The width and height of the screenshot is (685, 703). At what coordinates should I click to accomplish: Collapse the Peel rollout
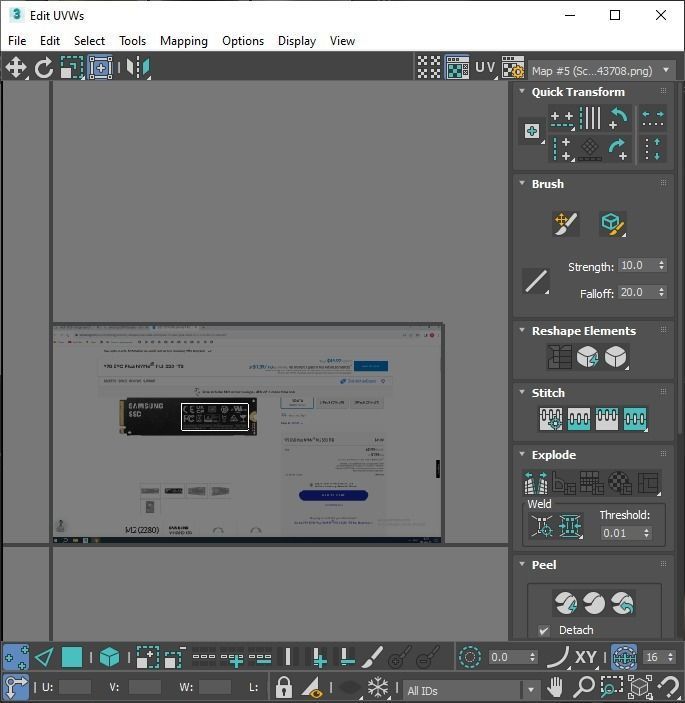[522, 564]
